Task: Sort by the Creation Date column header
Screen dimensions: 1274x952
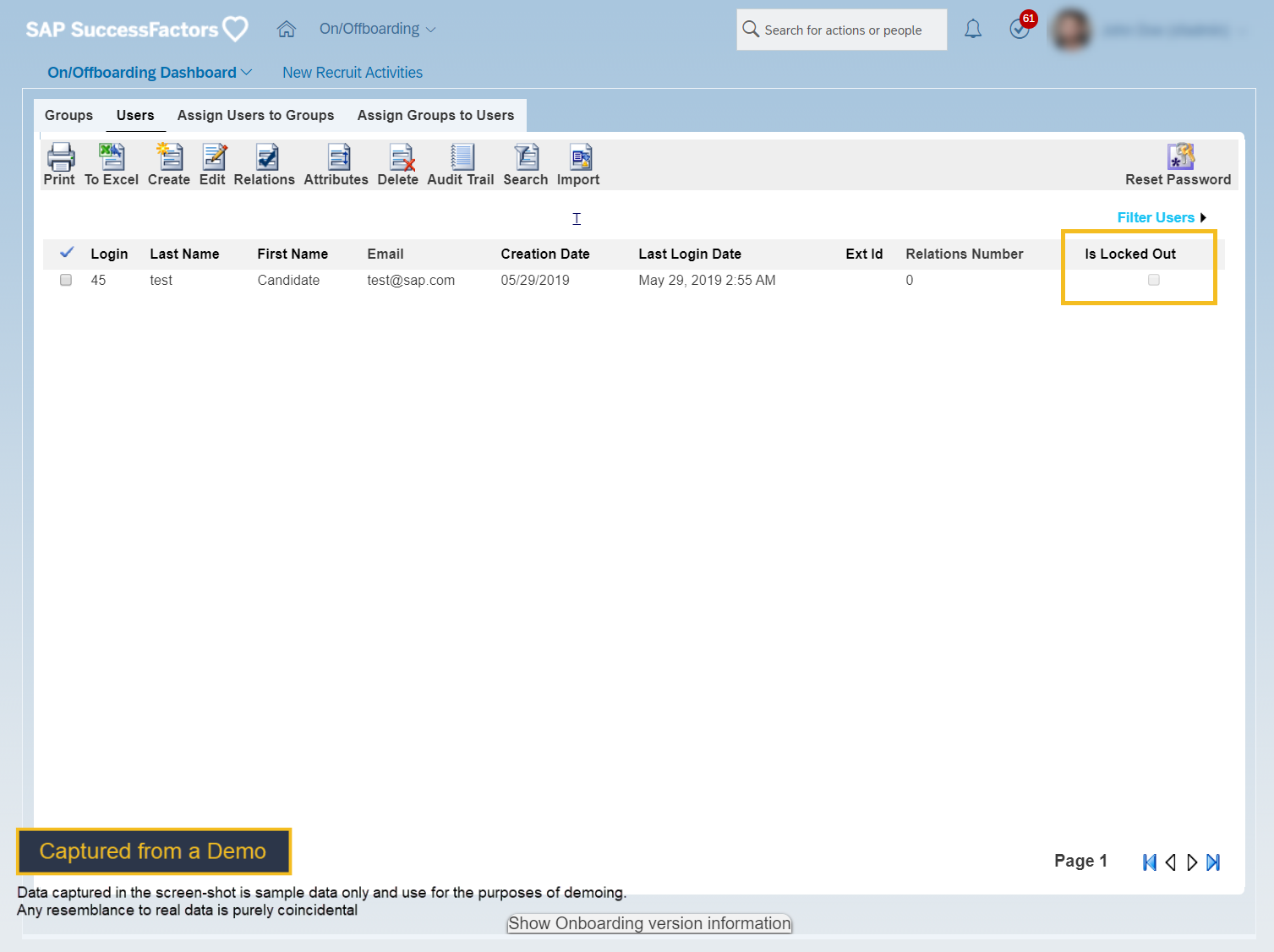Action: (x=545, y=254)
